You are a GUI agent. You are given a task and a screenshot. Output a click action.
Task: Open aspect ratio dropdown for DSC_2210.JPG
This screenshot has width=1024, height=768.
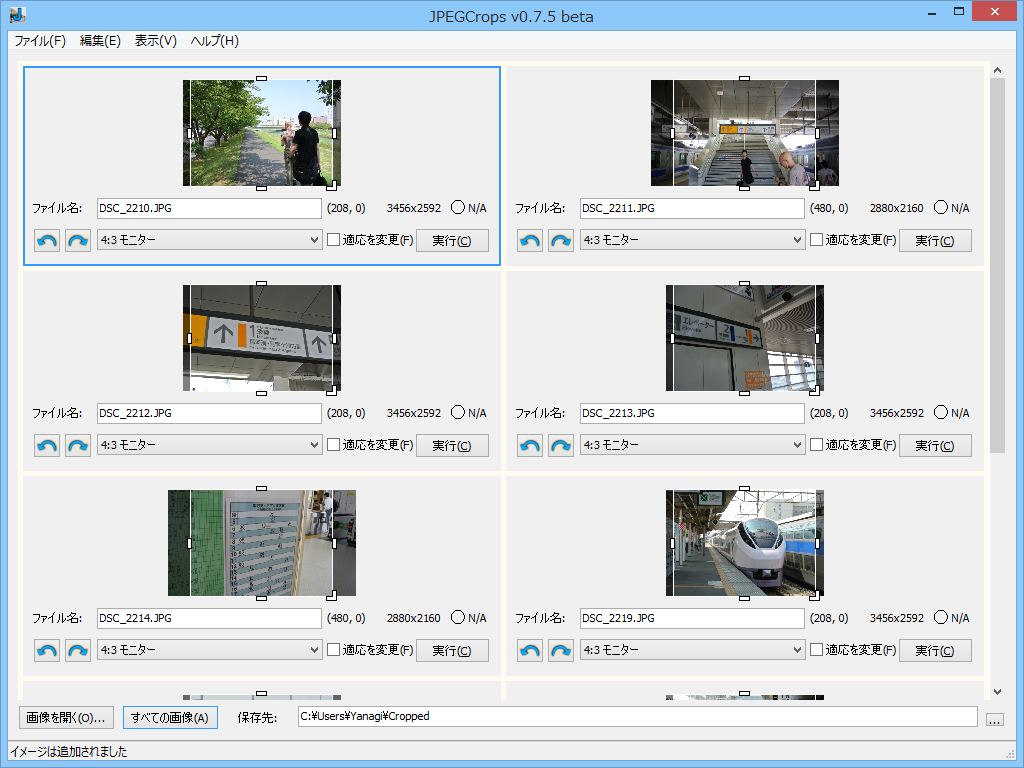click(x=210, y=240)
